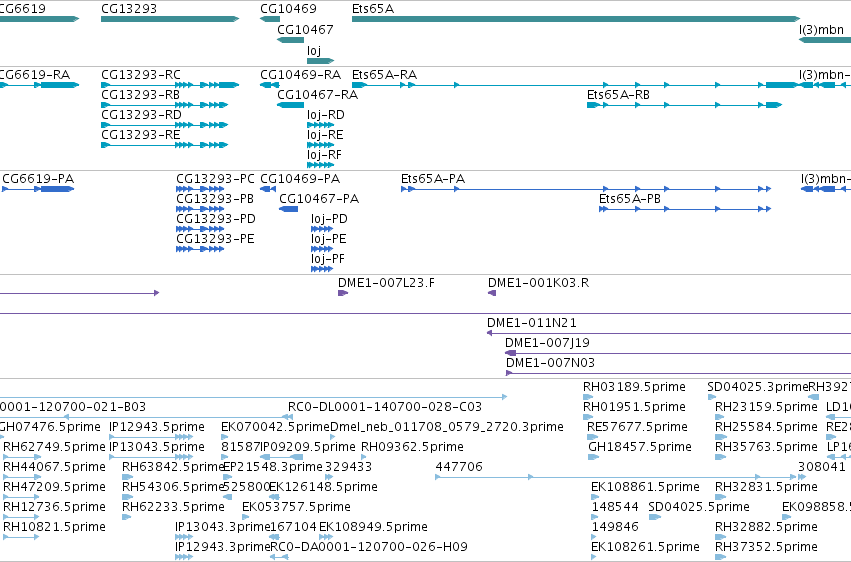Click the EK053757.5prime EST label
The image size is (851, 562).
point(296,507)
